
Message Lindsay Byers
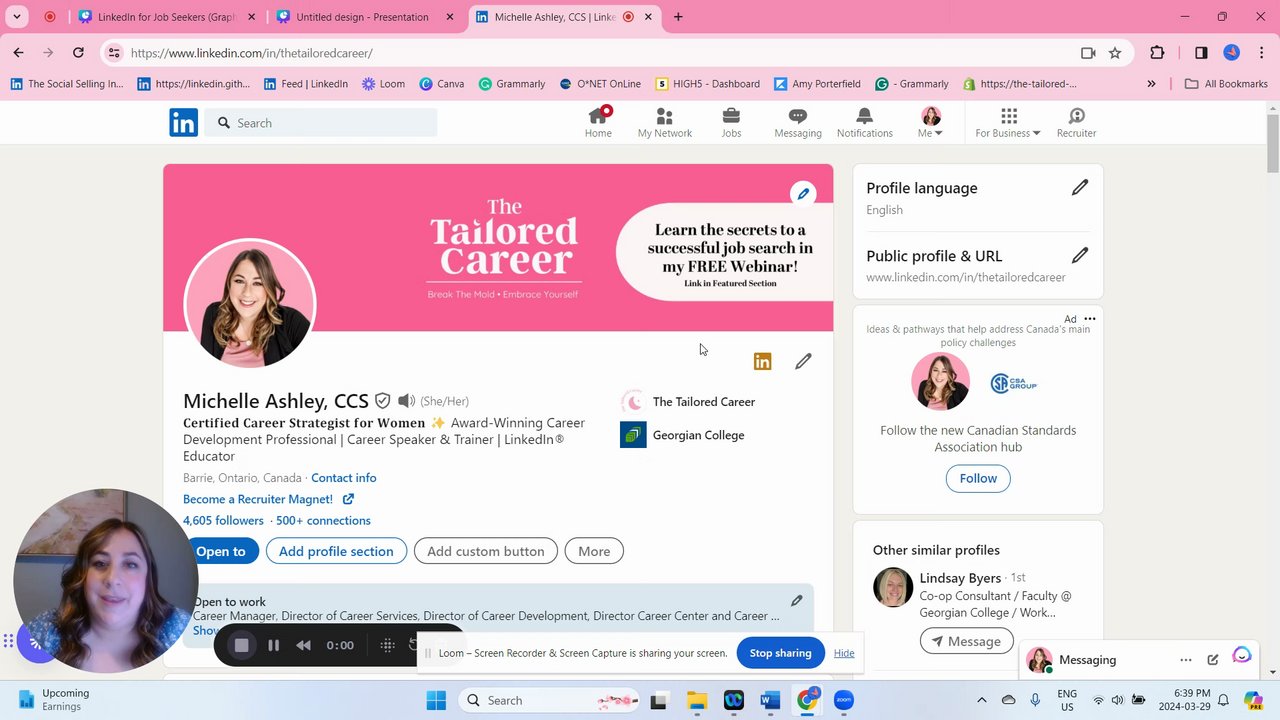(x=966, y=641)
